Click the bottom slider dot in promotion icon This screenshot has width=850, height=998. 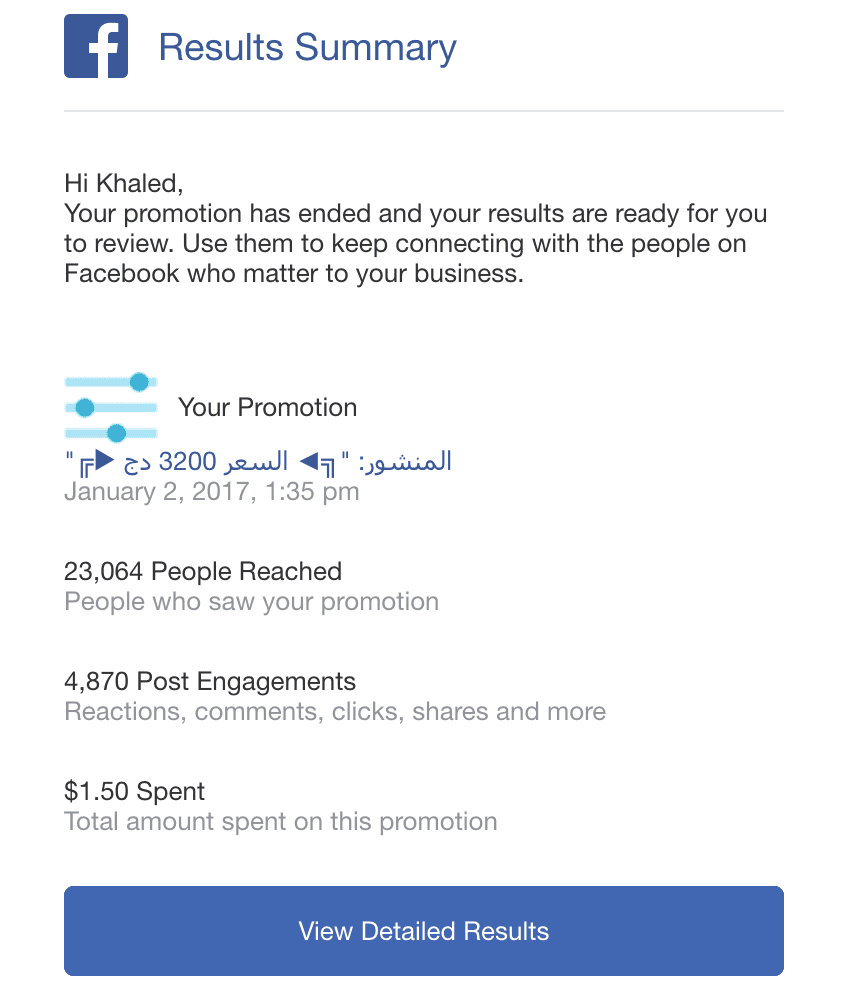point(116,433)
